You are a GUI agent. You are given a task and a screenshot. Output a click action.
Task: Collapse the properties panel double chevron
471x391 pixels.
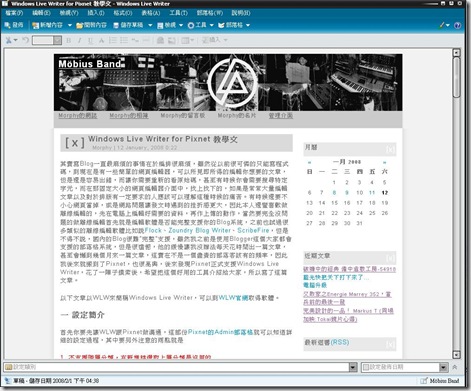(x=455, y=367)
